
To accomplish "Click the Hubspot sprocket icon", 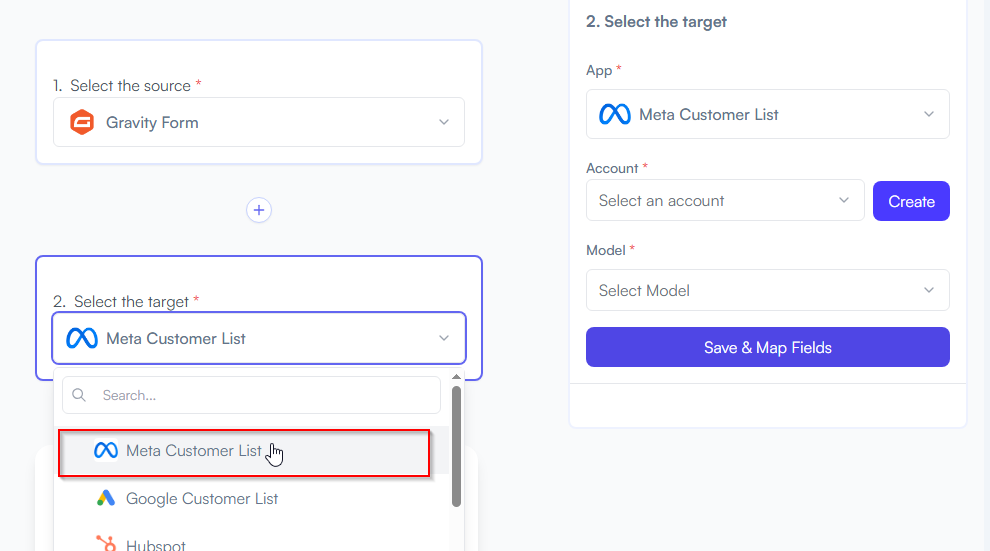I will [x=105, y=543].
